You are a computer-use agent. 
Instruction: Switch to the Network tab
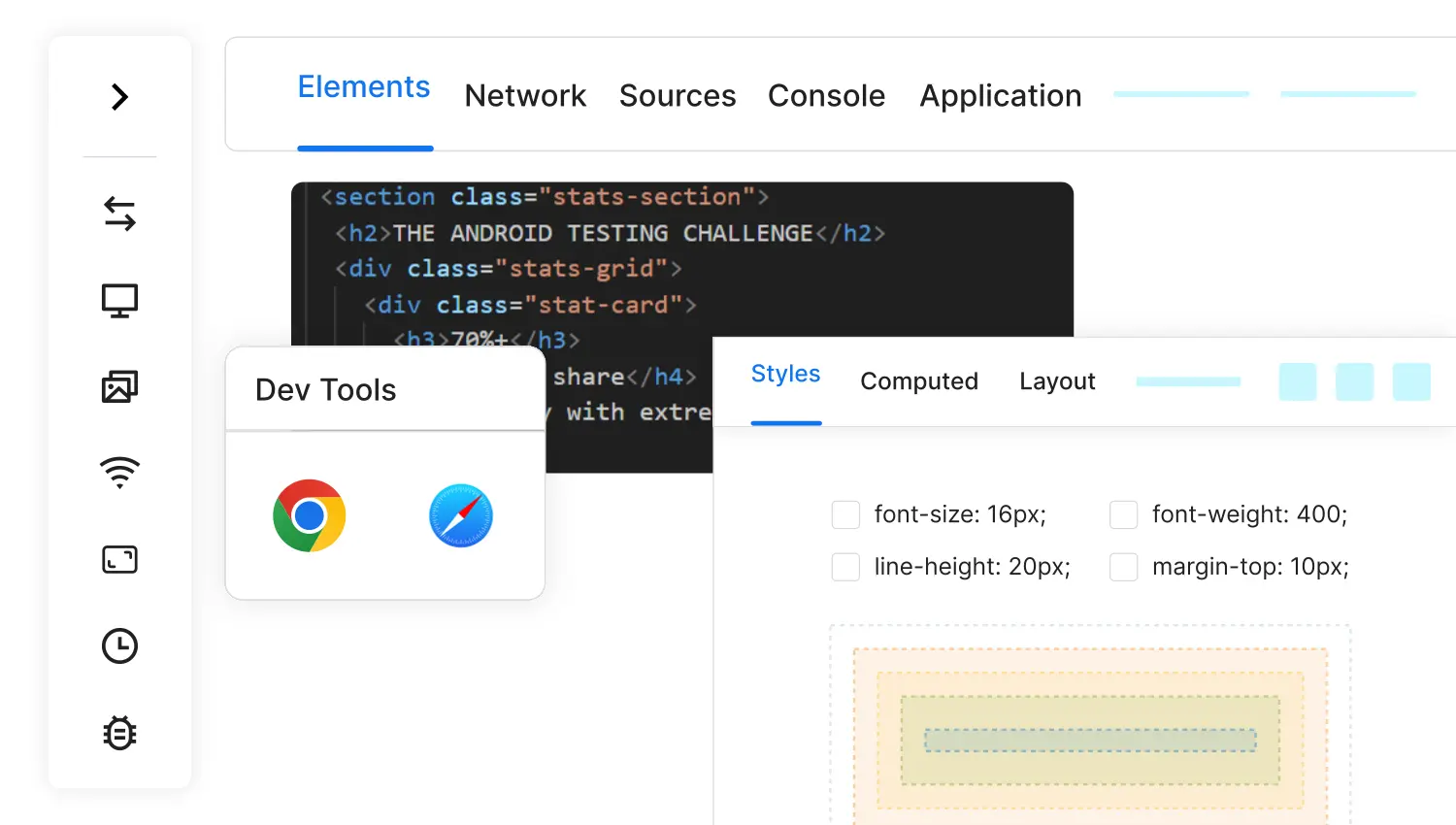coord(525,96)
